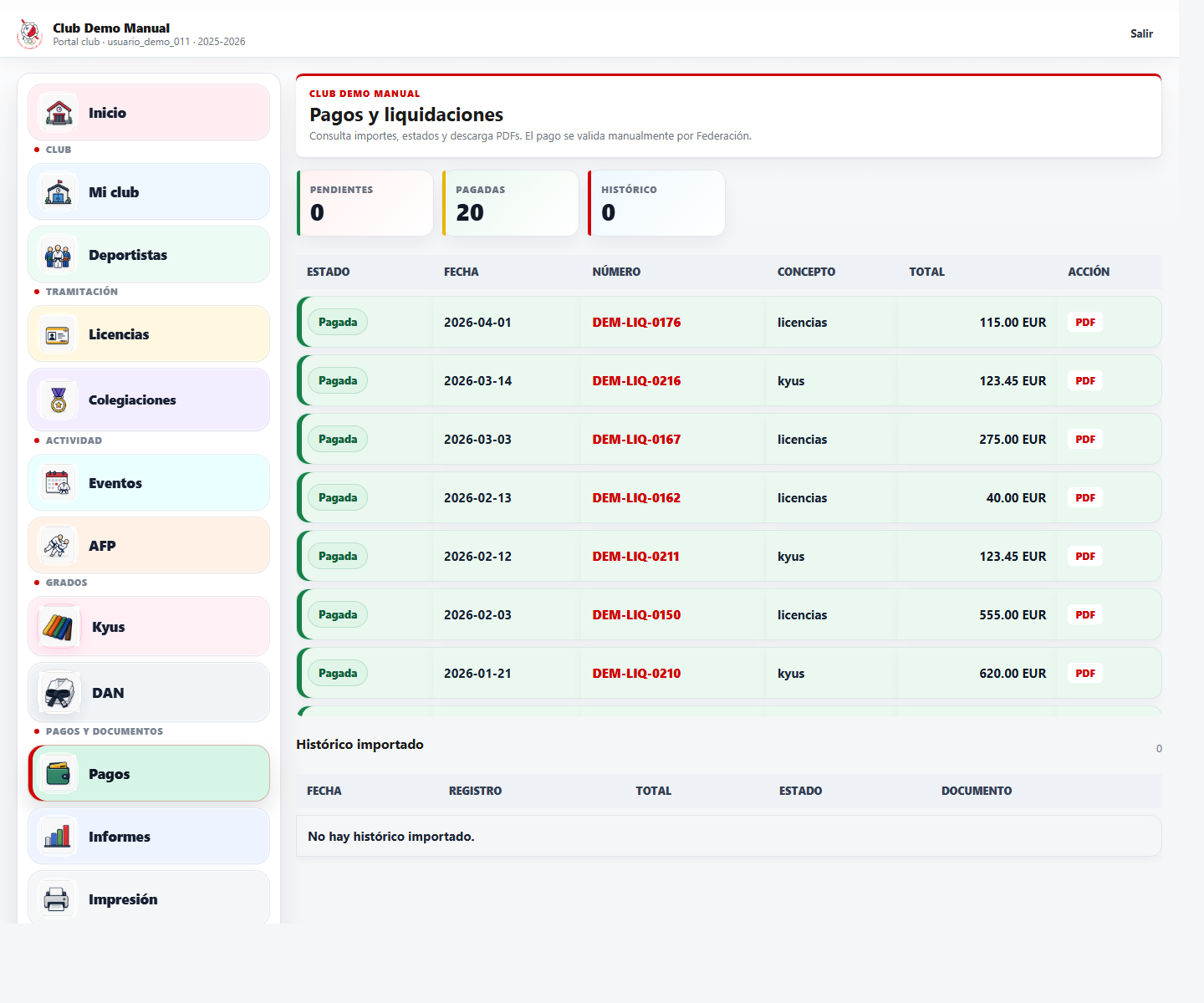Open Mi club building icon
Viewport: 1204px width, 1003px height.
pyautogui.click(x=59, y=191)
